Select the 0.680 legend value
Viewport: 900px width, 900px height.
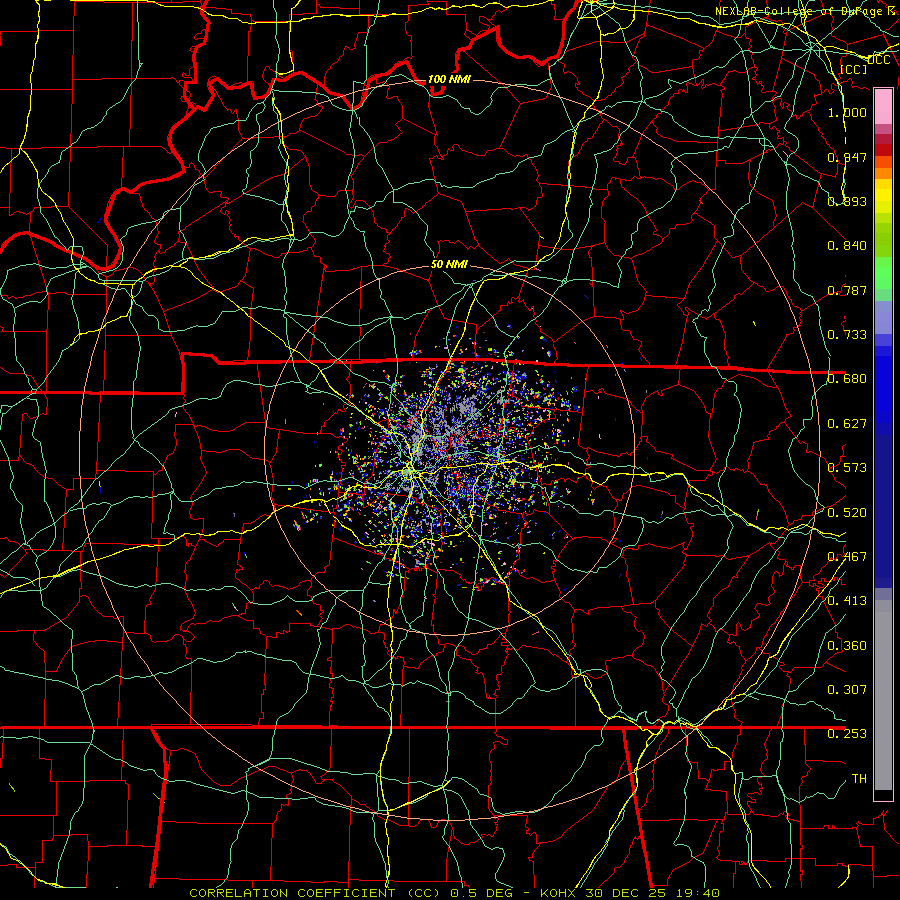pyautogui.click(x=847, y=379)
